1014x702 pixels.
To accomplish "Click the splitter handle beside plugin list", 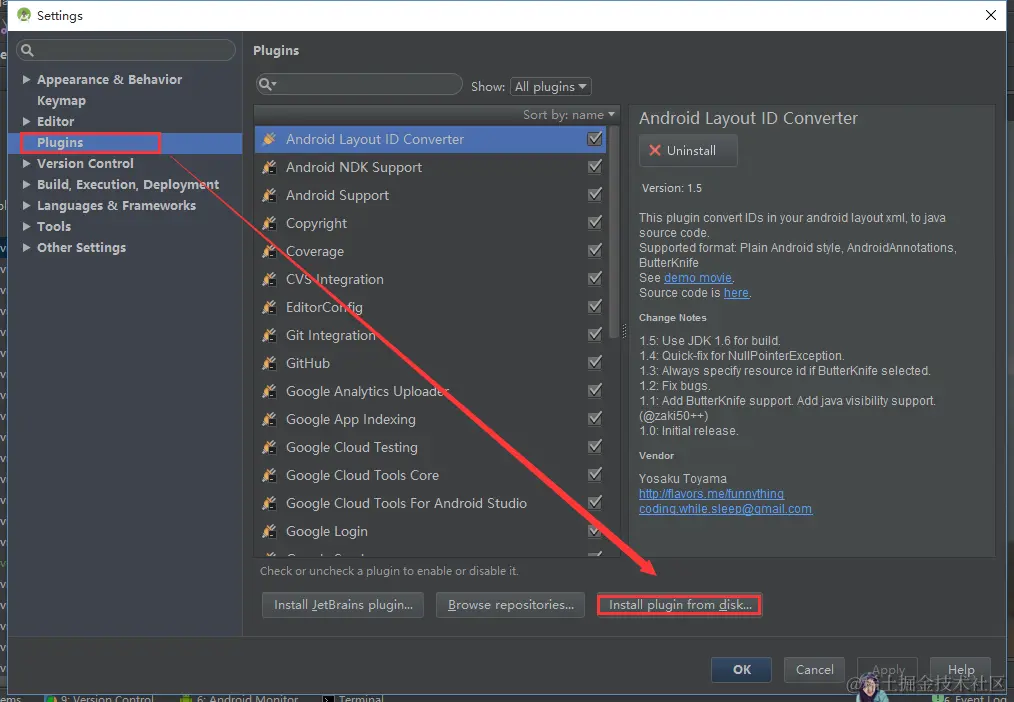I will 624,331.
